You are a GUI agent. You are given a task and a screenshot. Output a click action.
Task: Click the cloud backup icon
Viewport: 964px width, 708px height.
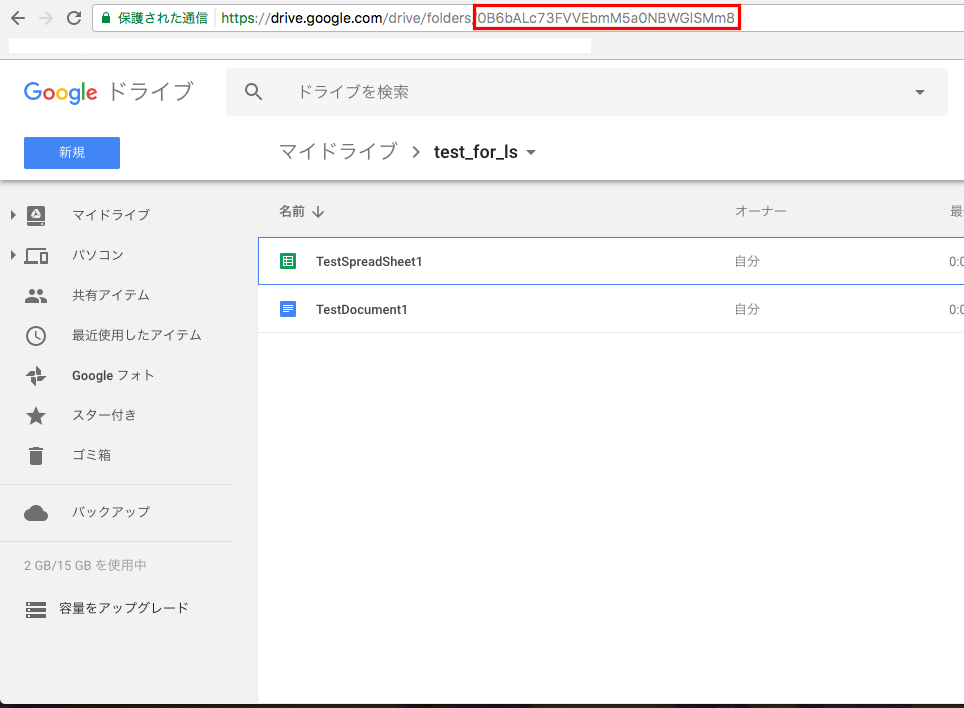coord(36,512)
